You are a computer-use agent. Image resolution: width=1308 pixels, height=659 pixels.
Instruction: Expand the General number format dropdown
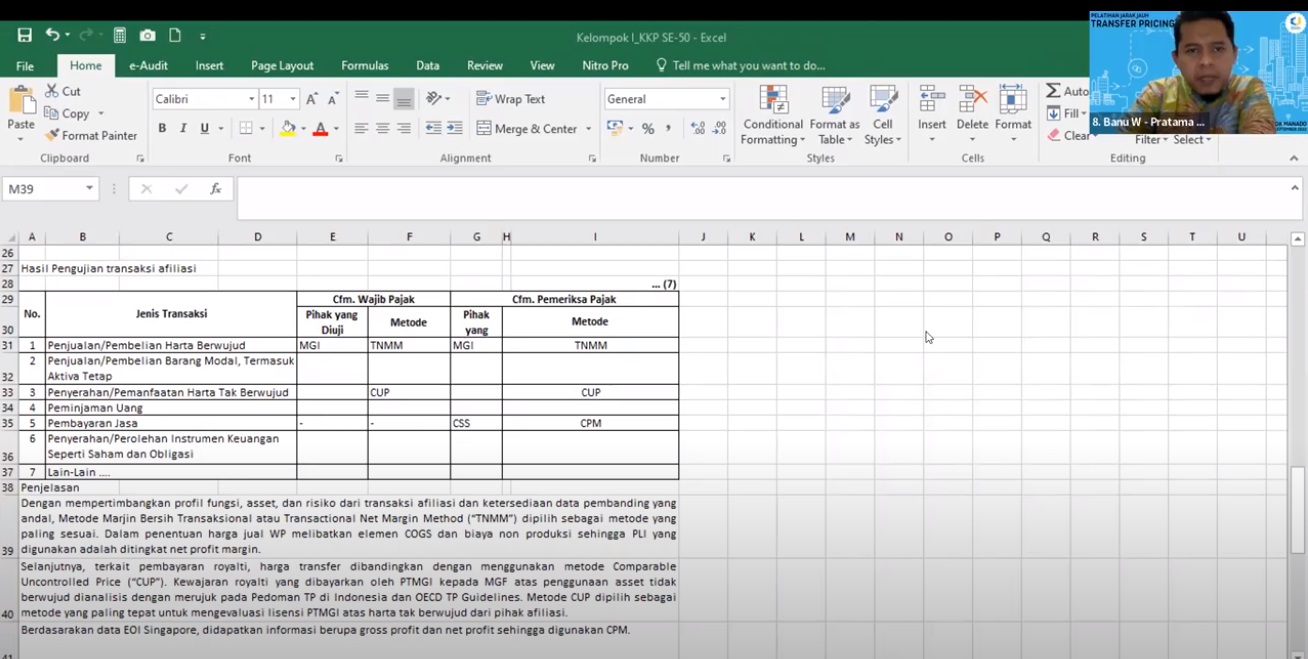click(x=722, y=99)
